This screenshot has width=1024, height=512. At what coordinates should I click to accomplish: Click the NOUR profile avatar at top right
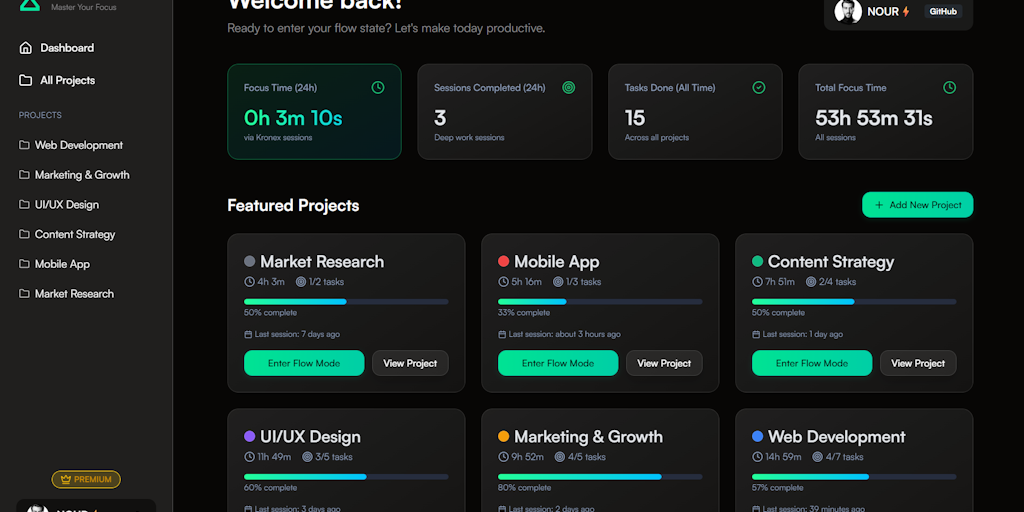pos(848,11)
